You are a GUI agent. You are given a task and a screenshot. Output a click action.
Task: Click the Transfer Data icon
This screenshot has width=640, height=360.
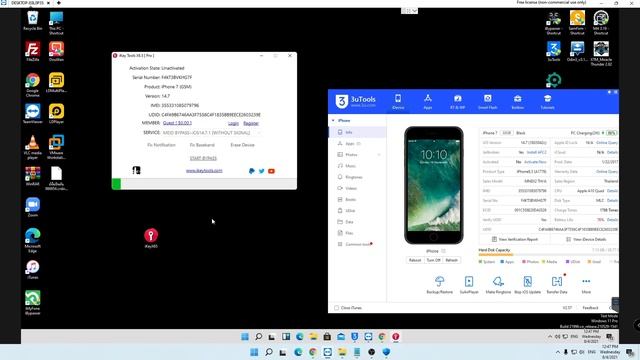[557, 284]
